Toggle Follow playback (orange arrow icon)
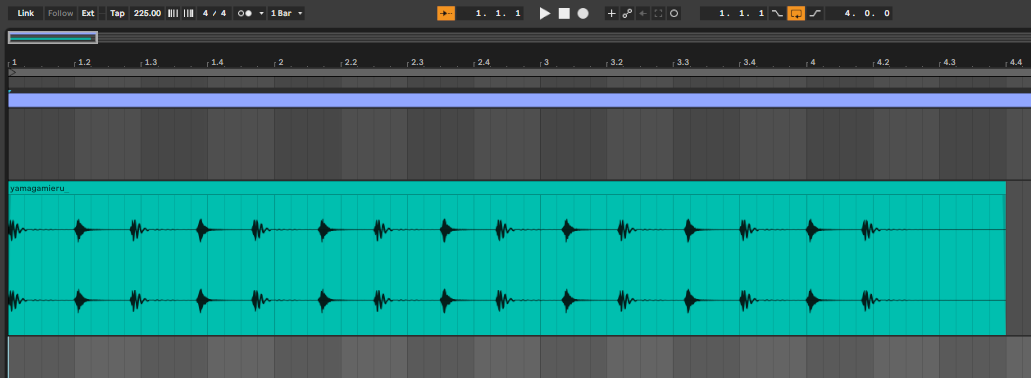 click(x=446, y=13)
